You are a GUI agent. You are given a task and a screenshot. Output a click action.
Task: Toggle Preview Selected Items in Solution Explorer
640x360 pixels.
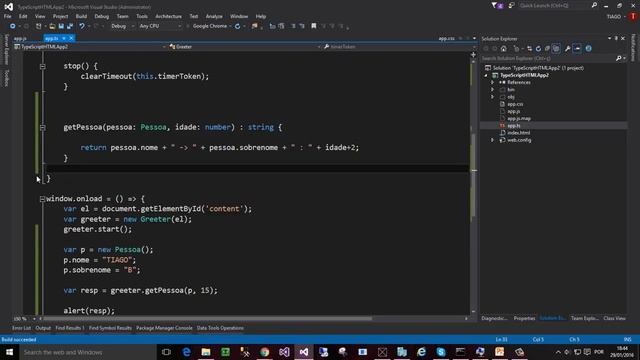click(577, 49)
